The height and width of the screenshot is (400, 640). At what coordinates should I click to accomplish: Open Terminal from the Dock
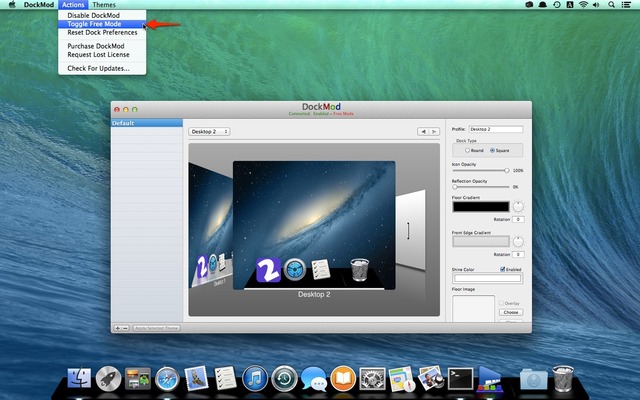click(x=460, y=379)
